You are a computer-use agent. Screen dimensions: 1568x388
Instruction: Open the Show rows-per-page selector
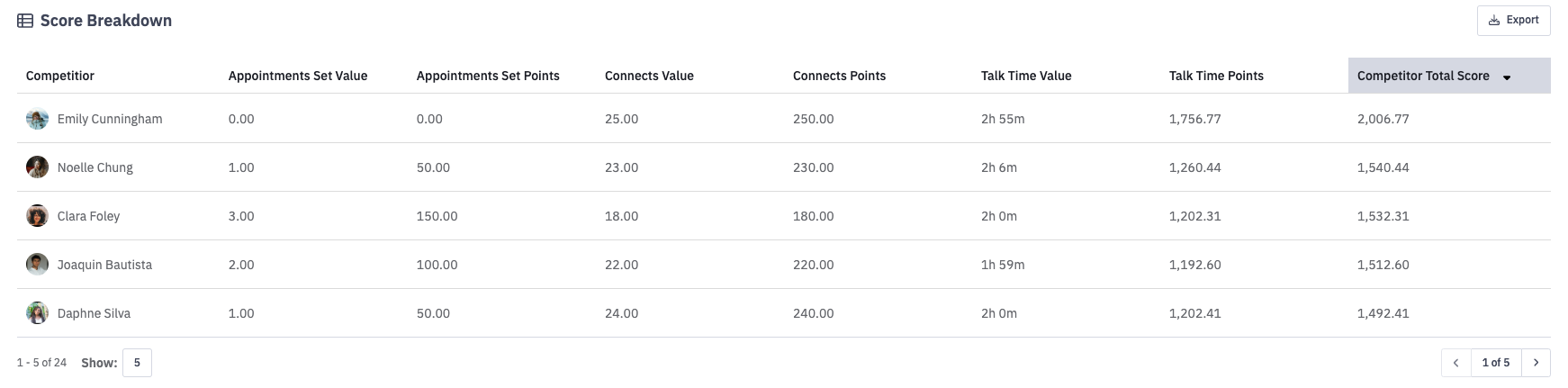(x=137, y=363)
